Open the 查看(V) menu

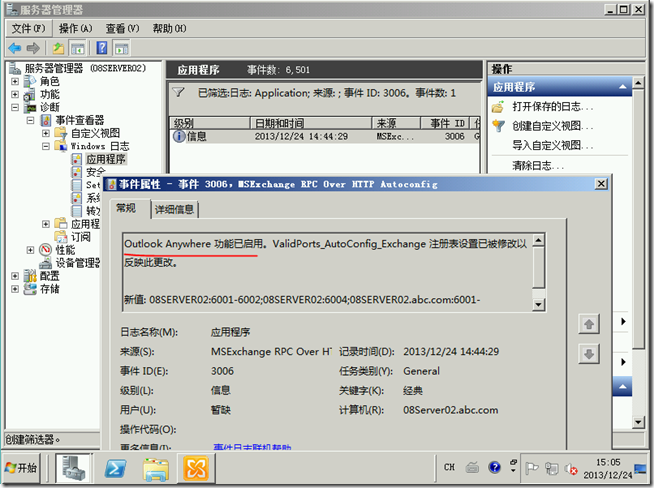click(122, 28)
